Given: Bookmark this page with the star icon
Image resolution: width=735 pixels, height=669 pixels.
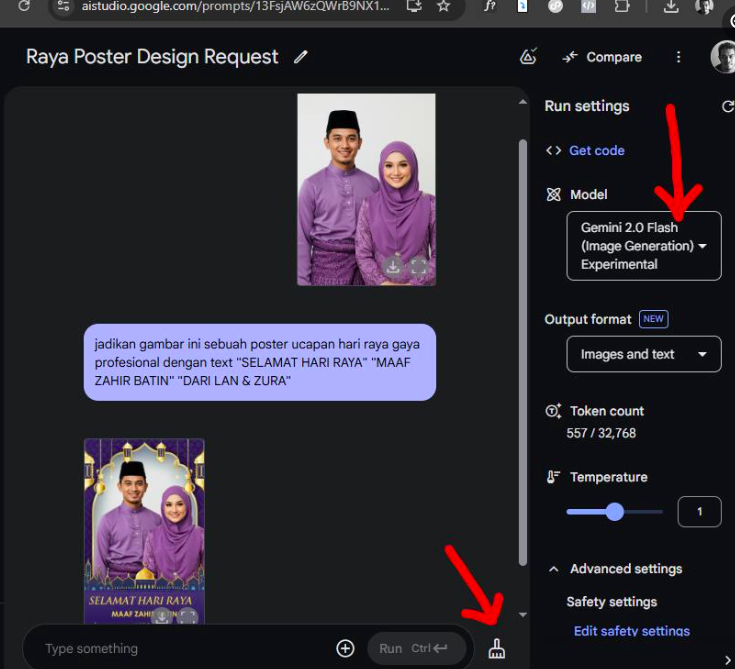Looking at the screenshot, I should click(443, 6).
